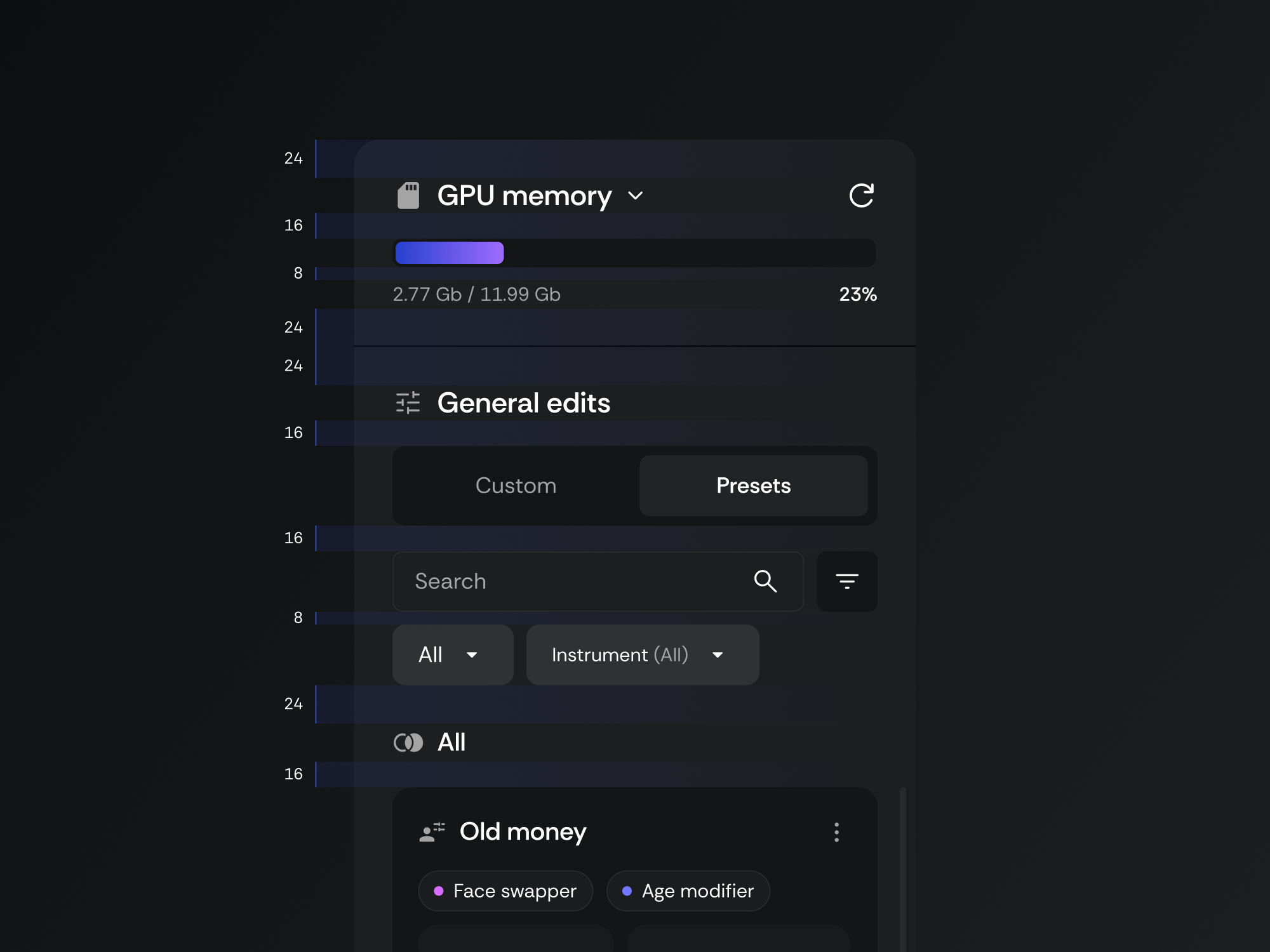Click the presets list scrollbar
This screenshot has width=1270, height=952.
[903, 869]
